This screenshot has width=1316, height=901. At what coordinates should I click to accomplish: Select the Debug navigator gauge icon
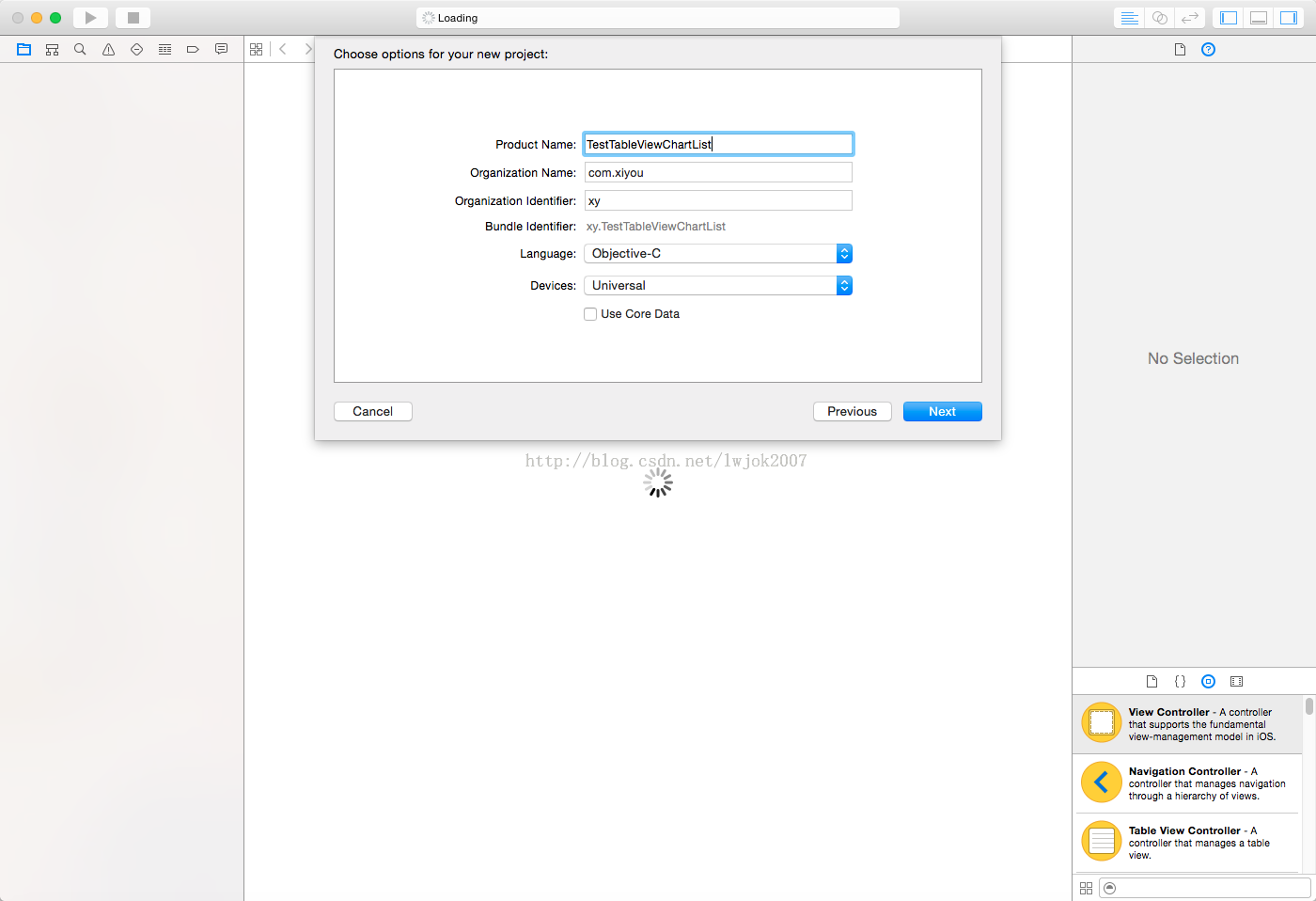pos(164,49)
